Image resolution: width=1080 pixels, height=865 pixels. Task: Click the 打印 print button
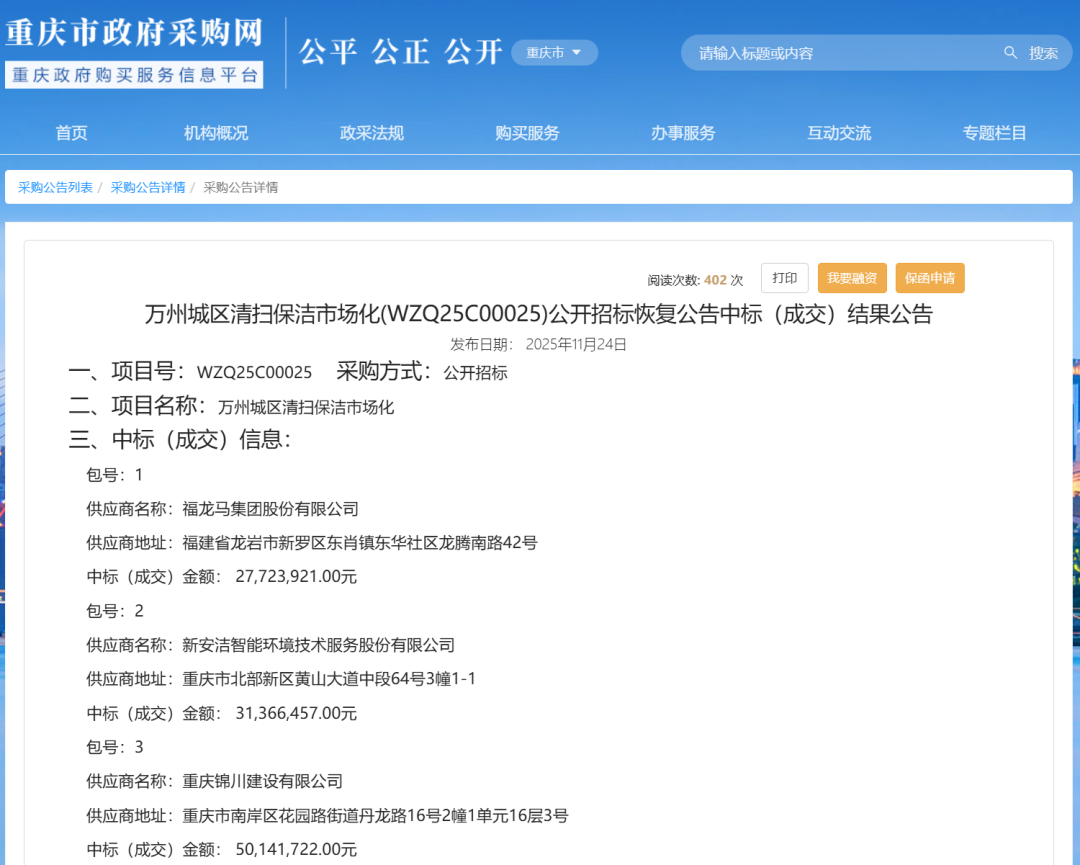[785, 278]
